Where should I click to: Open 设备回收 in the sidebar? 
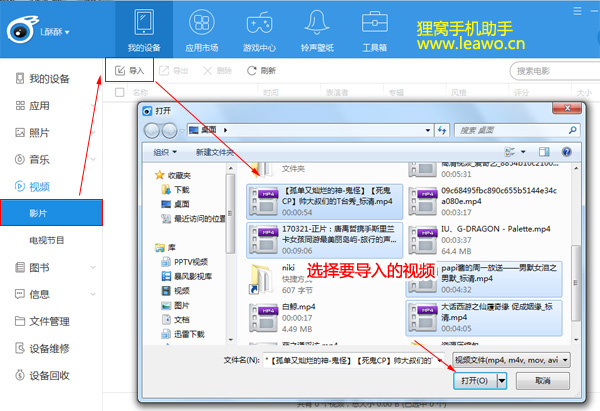[42, 375]
